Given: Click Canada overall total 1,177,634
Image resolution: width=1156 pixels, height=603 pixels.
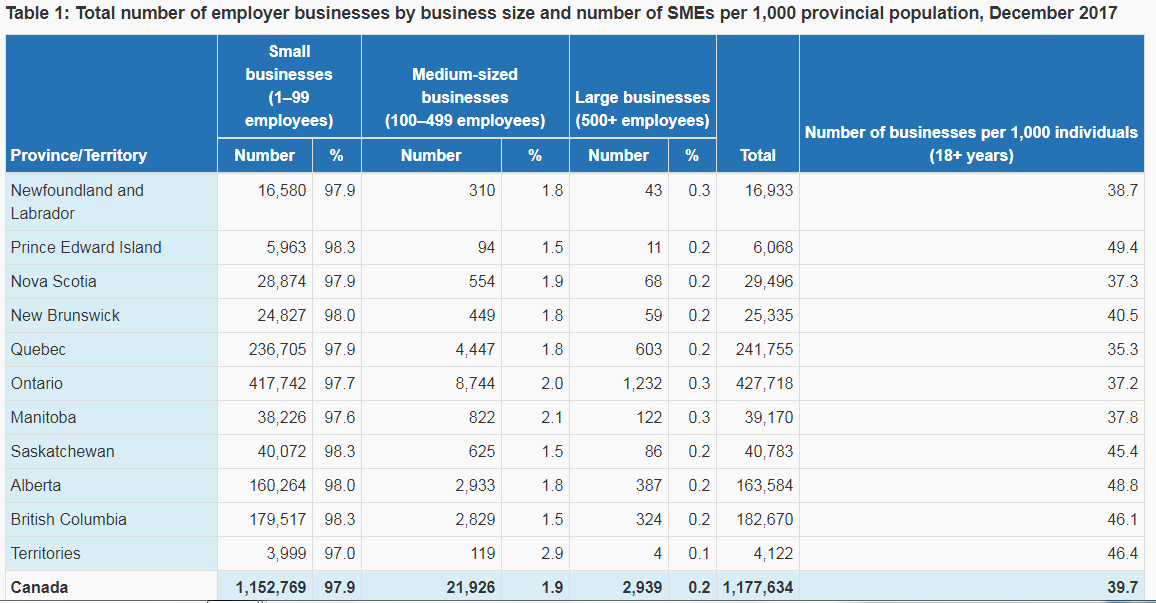Looking at the screenshot, I should (758, 588).
